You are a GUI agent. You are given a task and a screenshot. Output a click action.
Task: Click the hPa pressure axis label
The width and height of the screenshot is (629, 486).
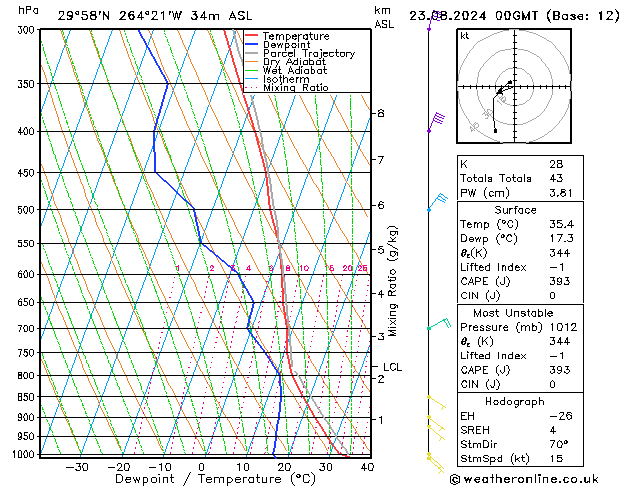pos(28,11)
